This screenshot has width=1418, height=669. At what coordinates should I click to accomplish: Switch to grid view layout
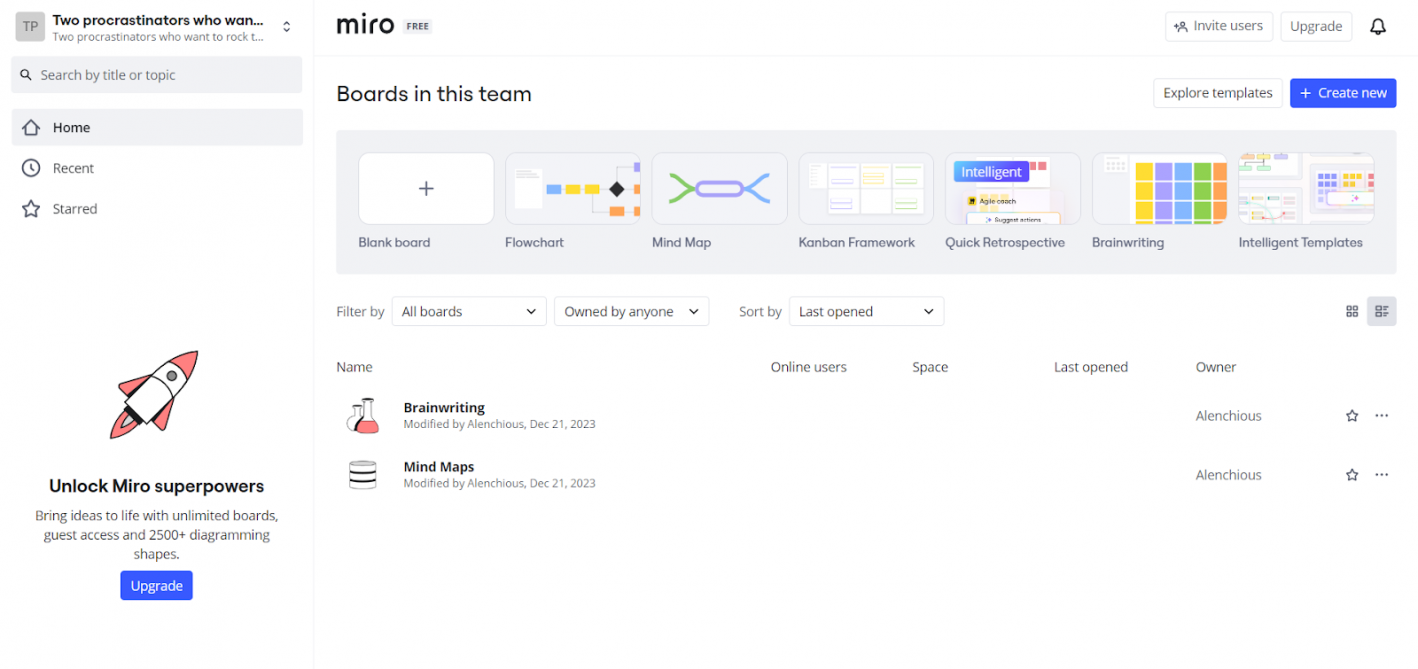pos(1352,312)
